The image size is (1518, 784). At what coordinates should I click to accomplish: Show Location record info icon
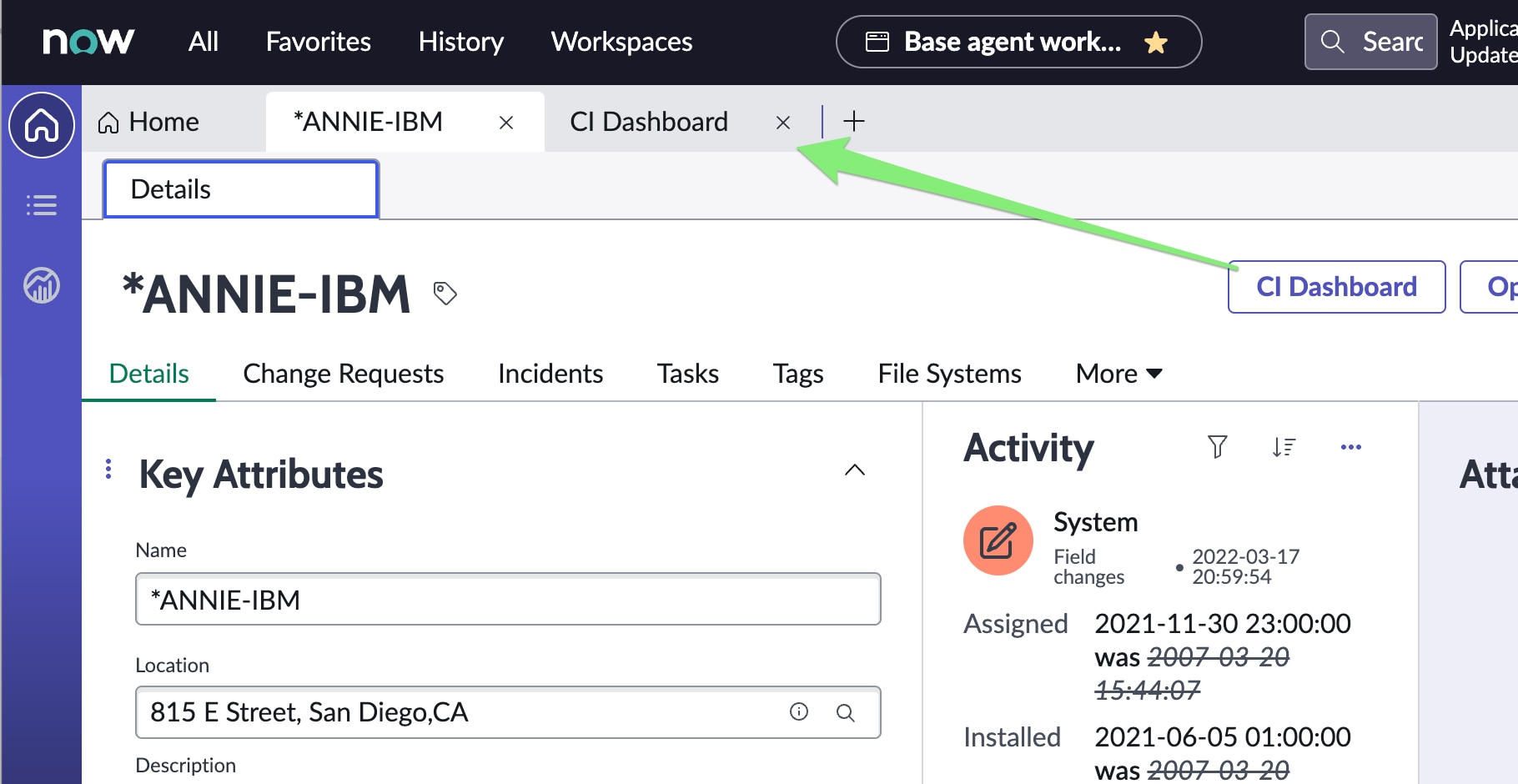coord(799,711)
